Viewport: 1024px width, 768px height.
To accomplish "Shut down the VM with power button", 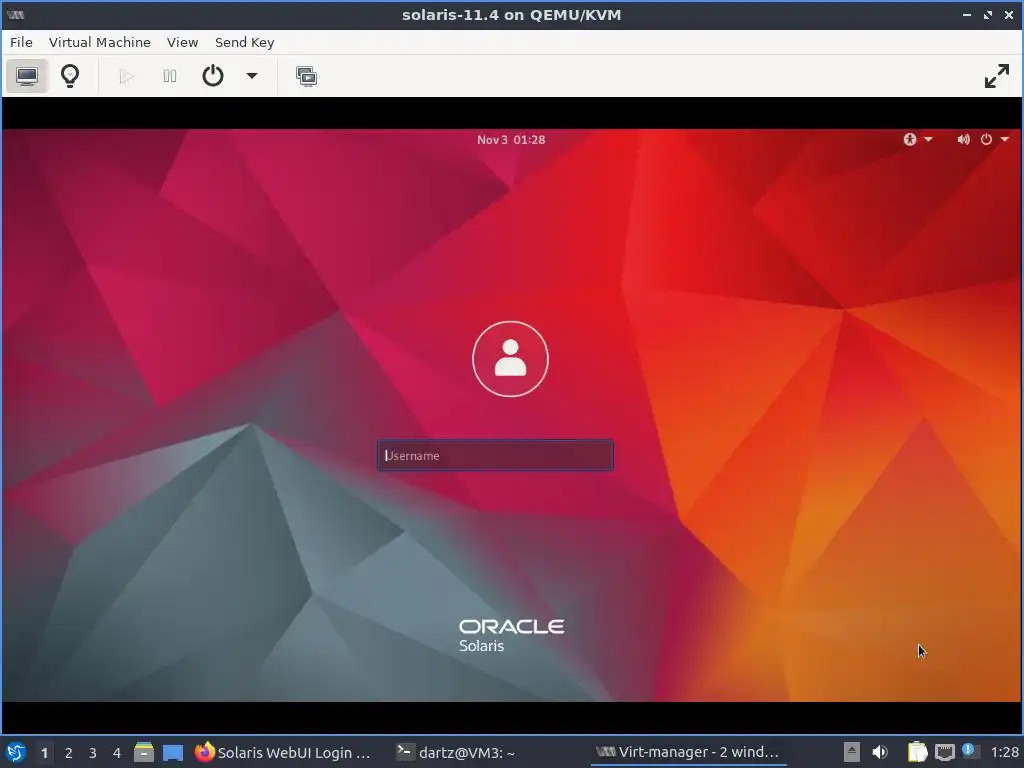I will pos(213,76).
